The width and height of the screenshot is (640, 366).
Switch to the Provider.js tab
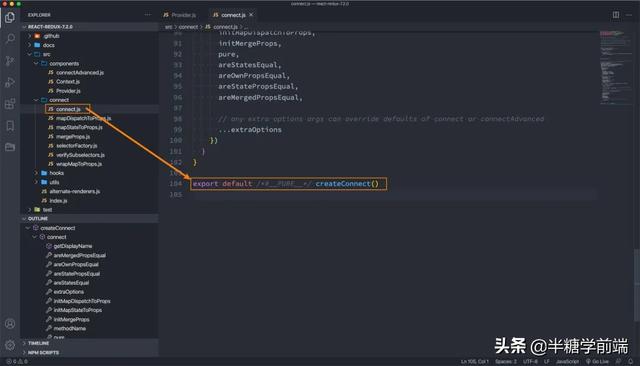click(180, 15)
